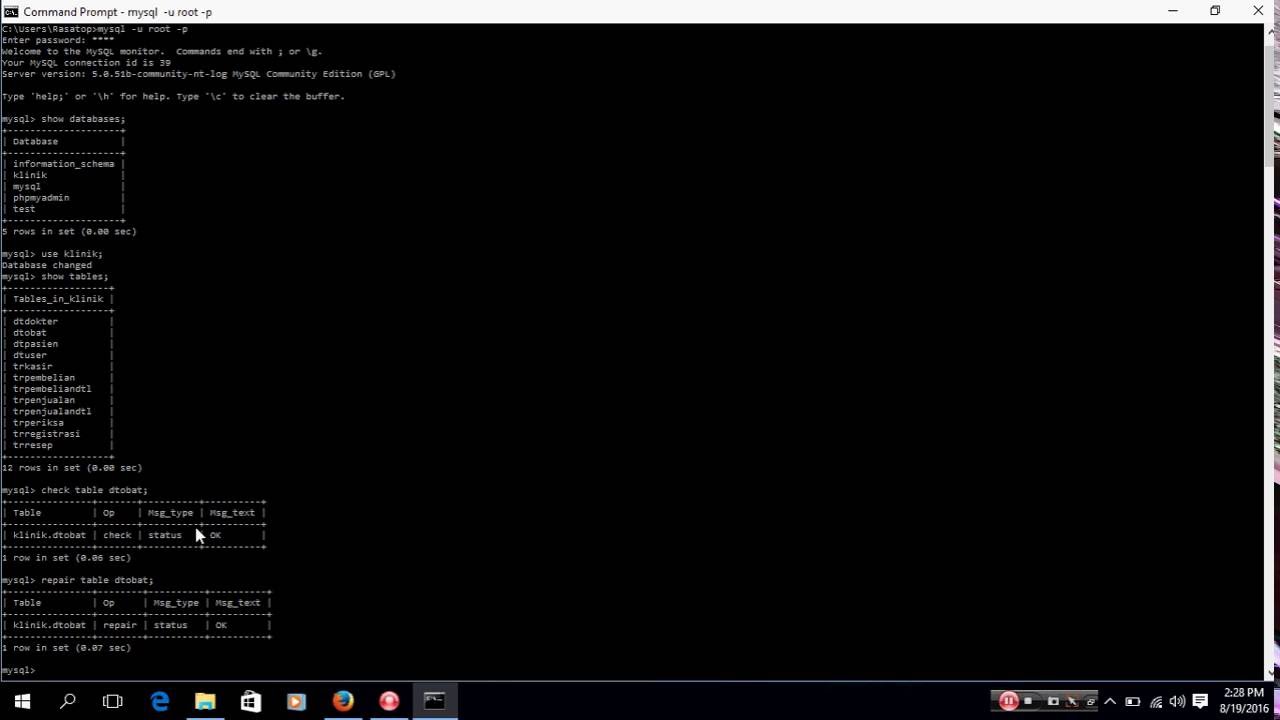1280x720 pixels.
Task: Click the screenshot camera icon in recorder toolbar
Action: pyautogui.click(x=1054, y=701)
